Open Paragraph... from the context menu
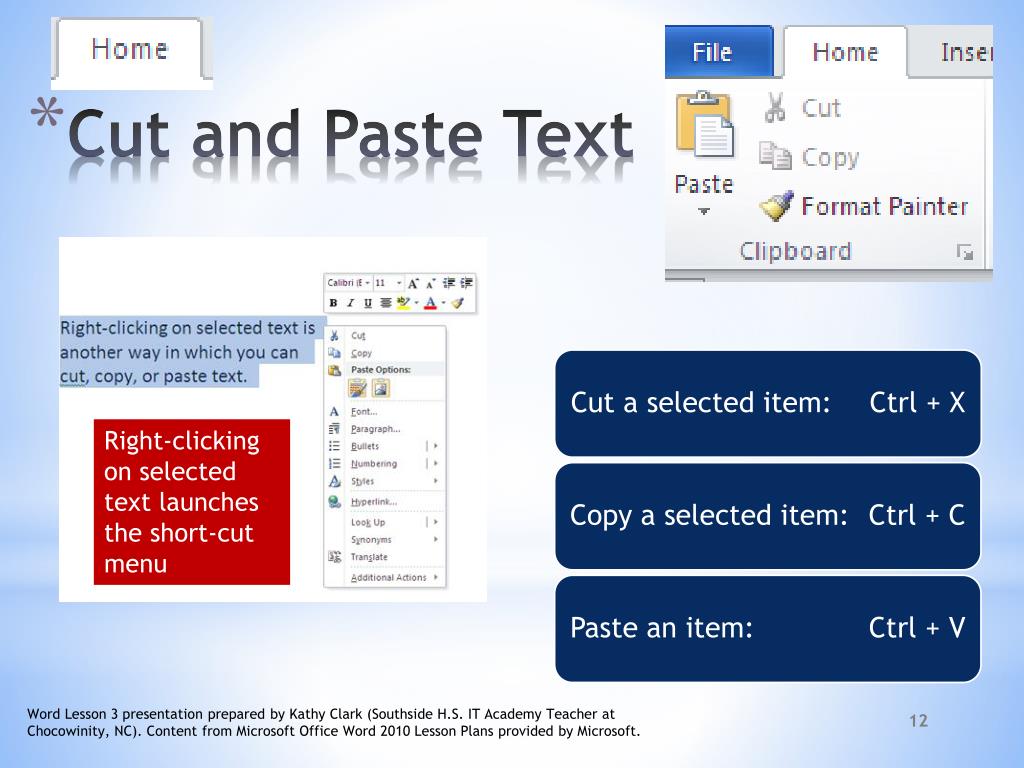1024x768 pixels. (385, 429)
